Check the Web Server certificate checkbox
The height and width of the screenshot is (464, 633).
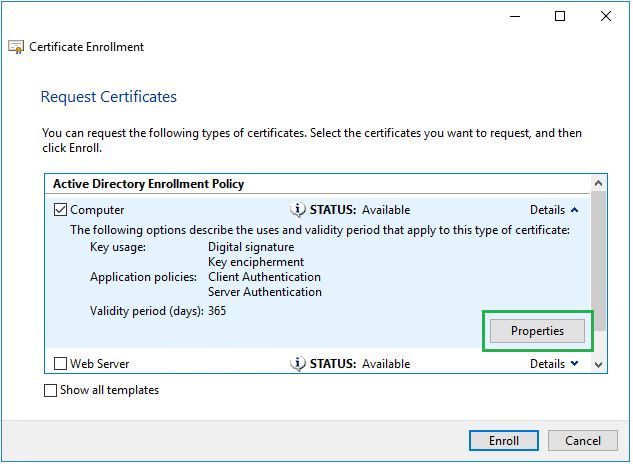coord(61,364)
